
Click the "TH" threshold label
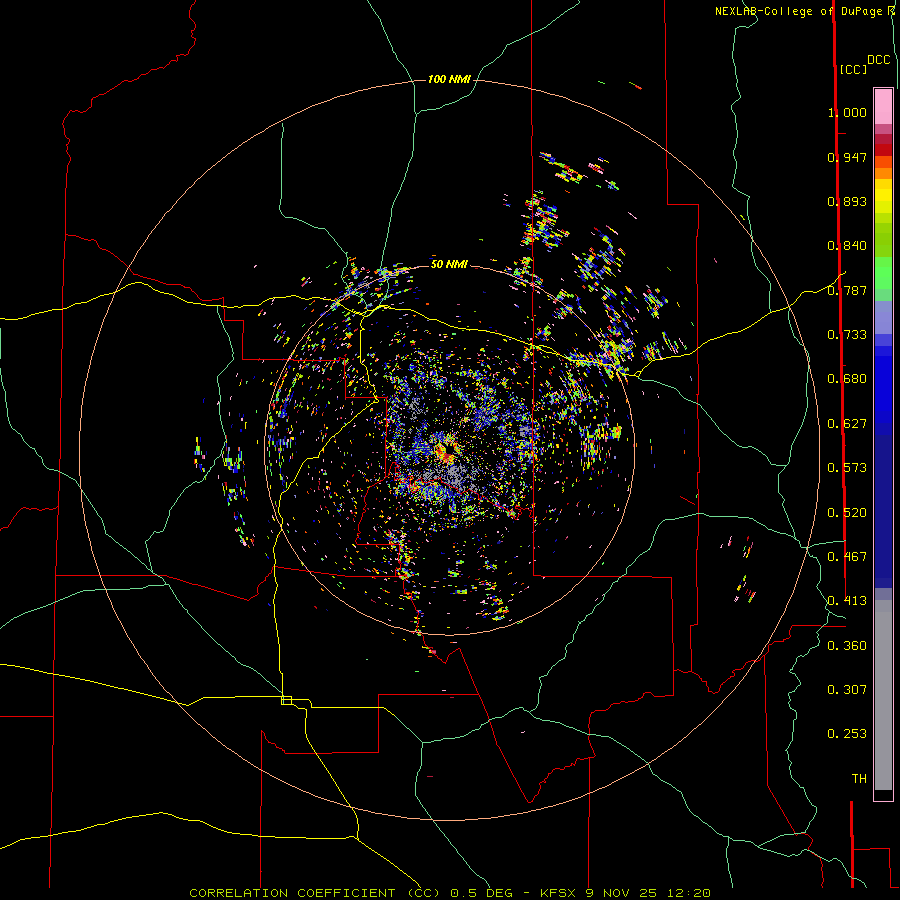click(x=859, y=779)
